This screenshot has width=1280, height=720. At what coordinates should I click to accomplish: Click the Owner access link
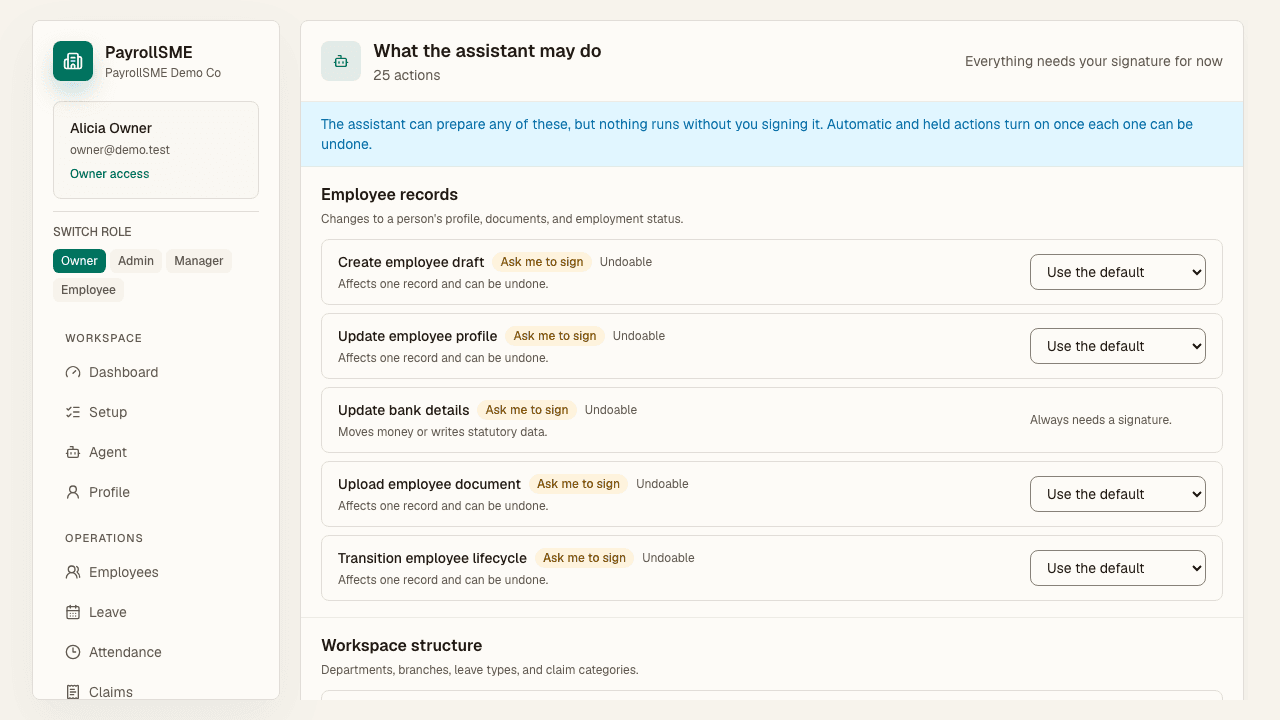pos(109,174)
